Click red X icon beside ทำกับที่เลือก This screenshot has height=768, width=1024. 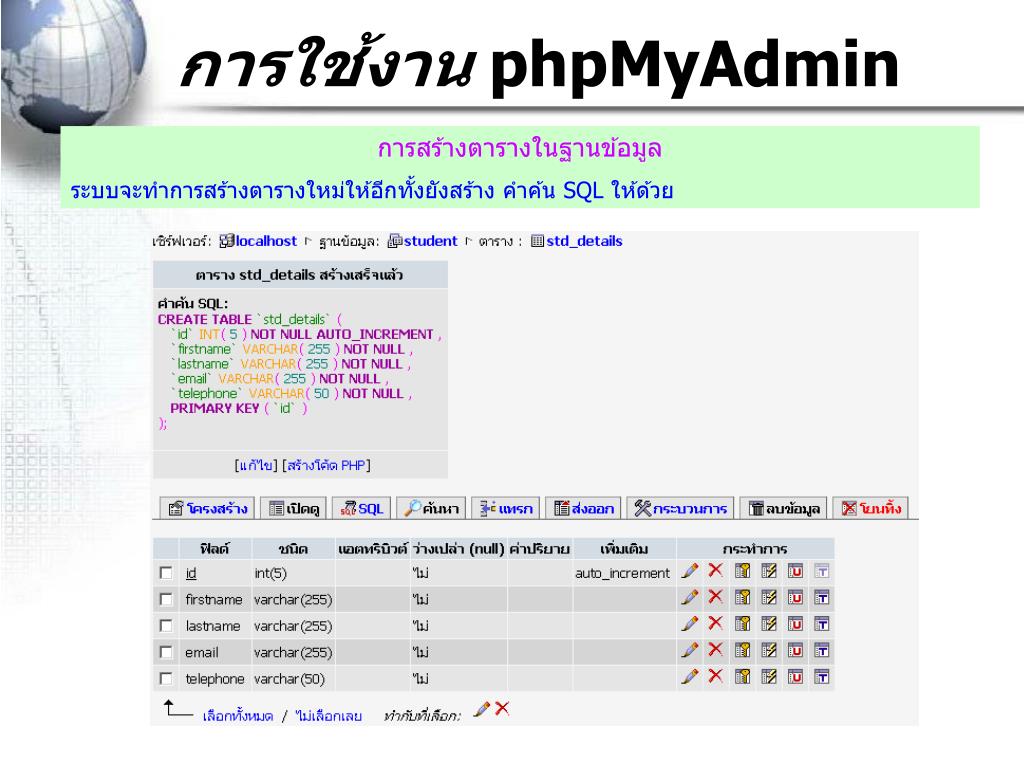[x=502, y=708]
